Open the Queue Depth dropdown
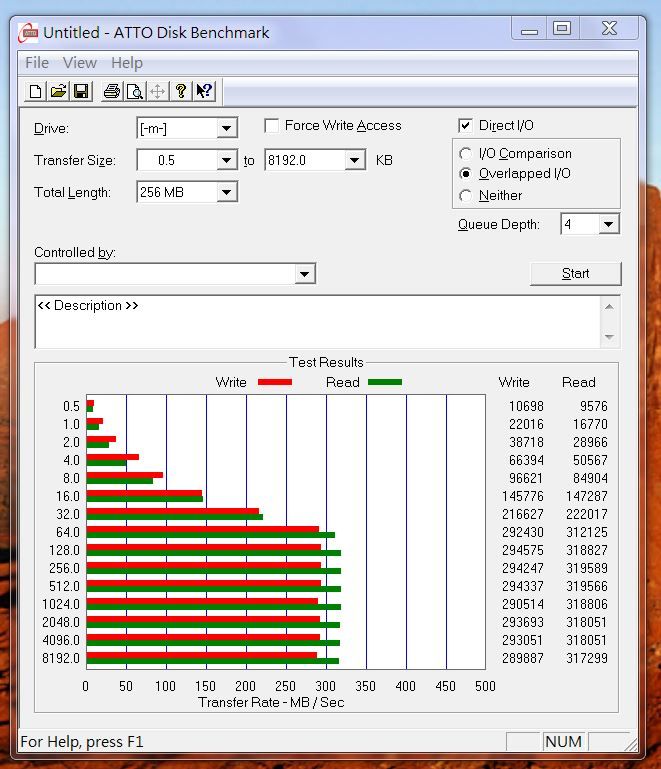The width and height of the screenshot is (661, 769). tap(609, 225)
